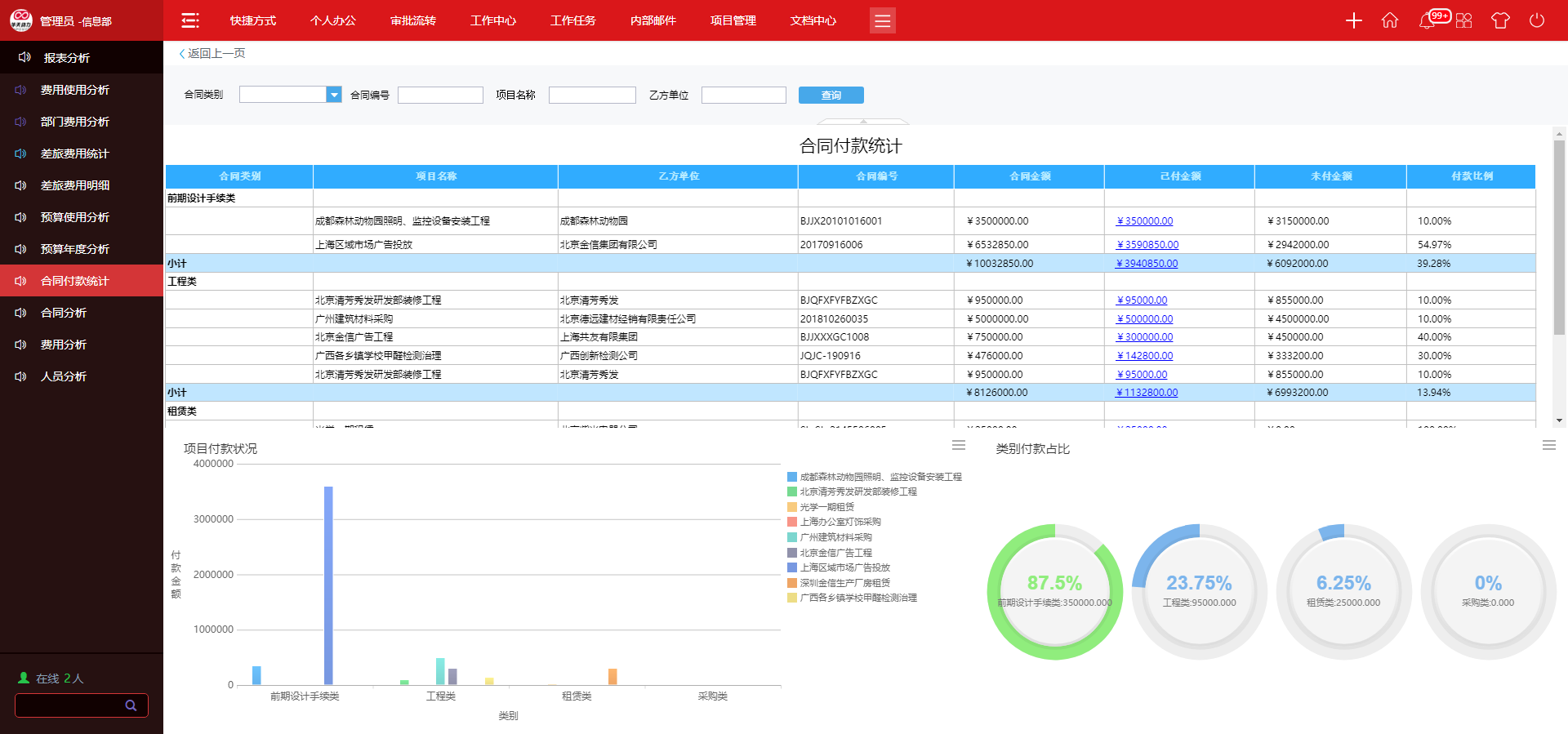The image size is (1568, 734).
Task: Open 项目付款状况 chart options menu
Action: click(959, 445)
